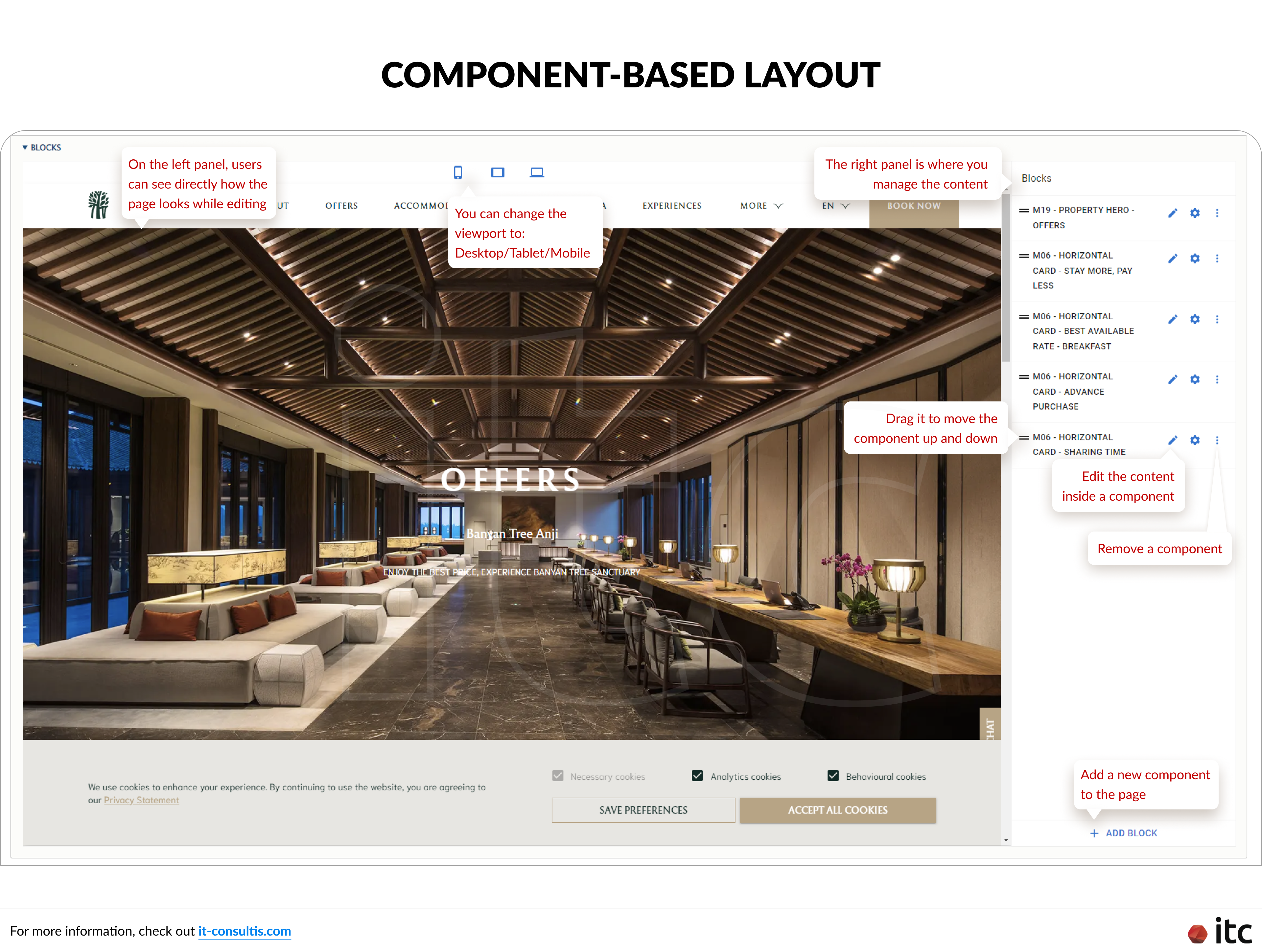Switch to mobile viewport icon
1262x952 pixels.
[457, 172]
